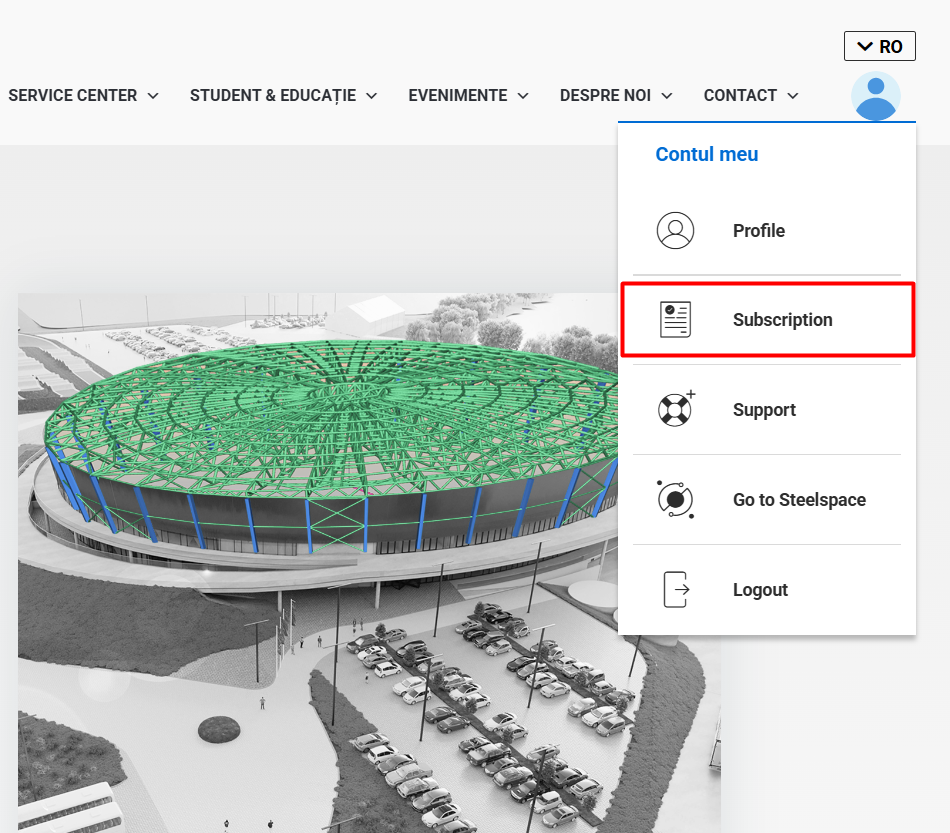Click the Subscription document icon
The image size is (950, 833).
point(675,319)
